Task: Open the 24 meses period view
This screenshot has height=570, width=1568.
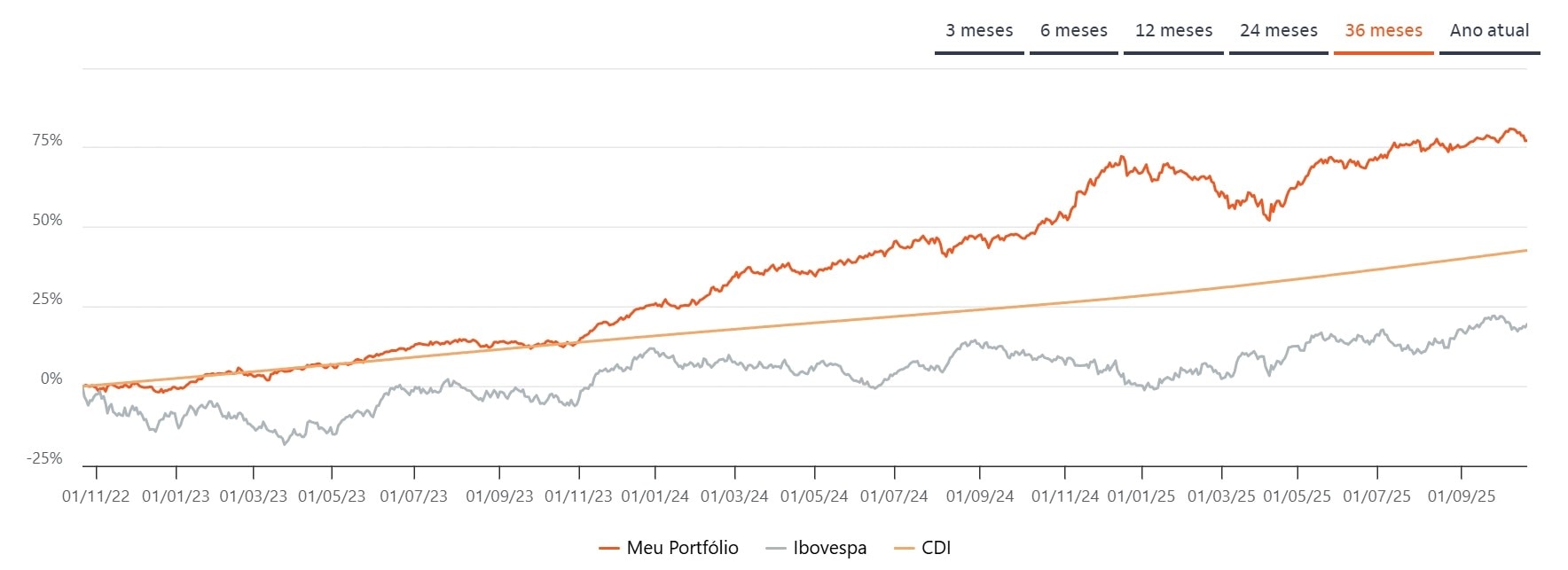Action: [x=1278, y=30]
